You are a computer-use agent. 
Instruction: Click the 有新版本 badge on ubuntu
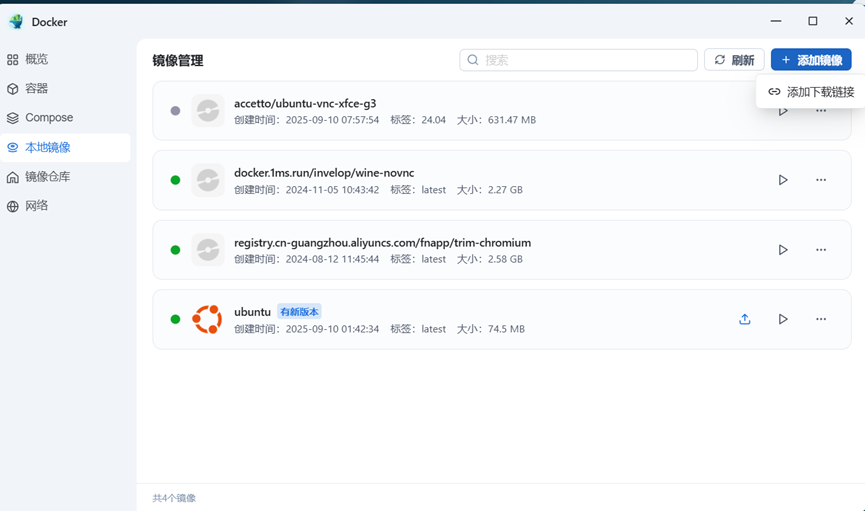pyautogui.click(x=299, y=312)
